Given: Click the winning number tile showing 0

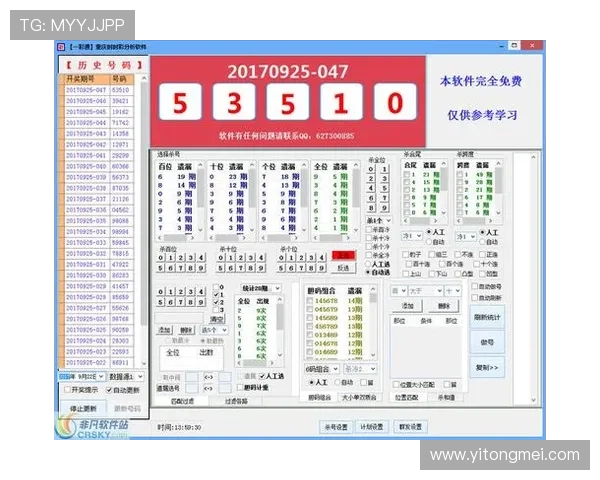Looking at the screenshot, I should coord(395,102).
